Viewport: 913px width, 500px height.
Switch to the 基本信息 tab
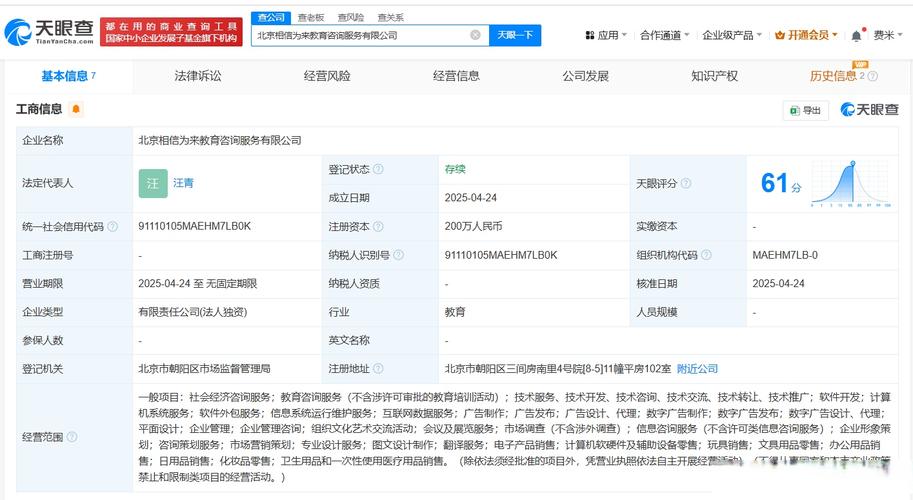coord(68,76)
